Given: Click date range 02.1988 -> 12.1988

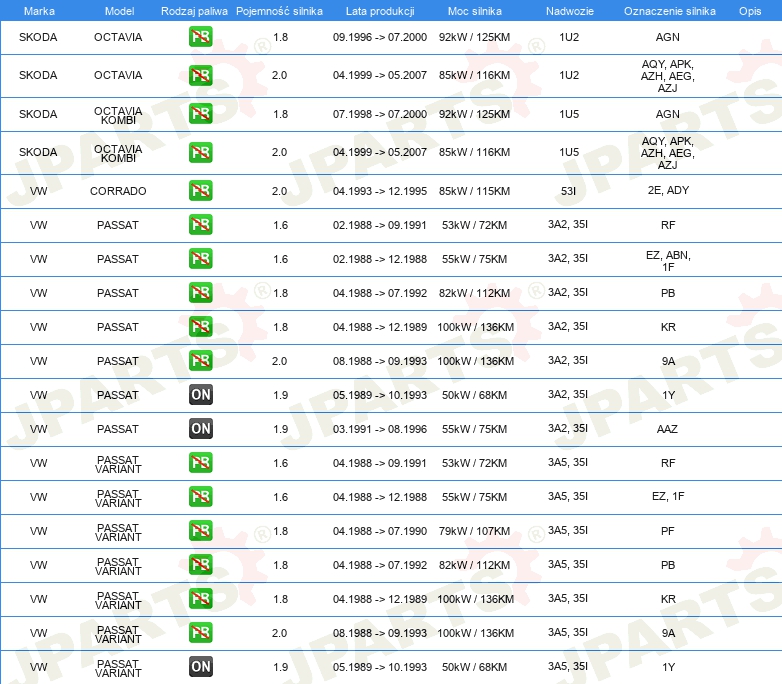Looking at the screenshot, I should click(x=380, y=259).
